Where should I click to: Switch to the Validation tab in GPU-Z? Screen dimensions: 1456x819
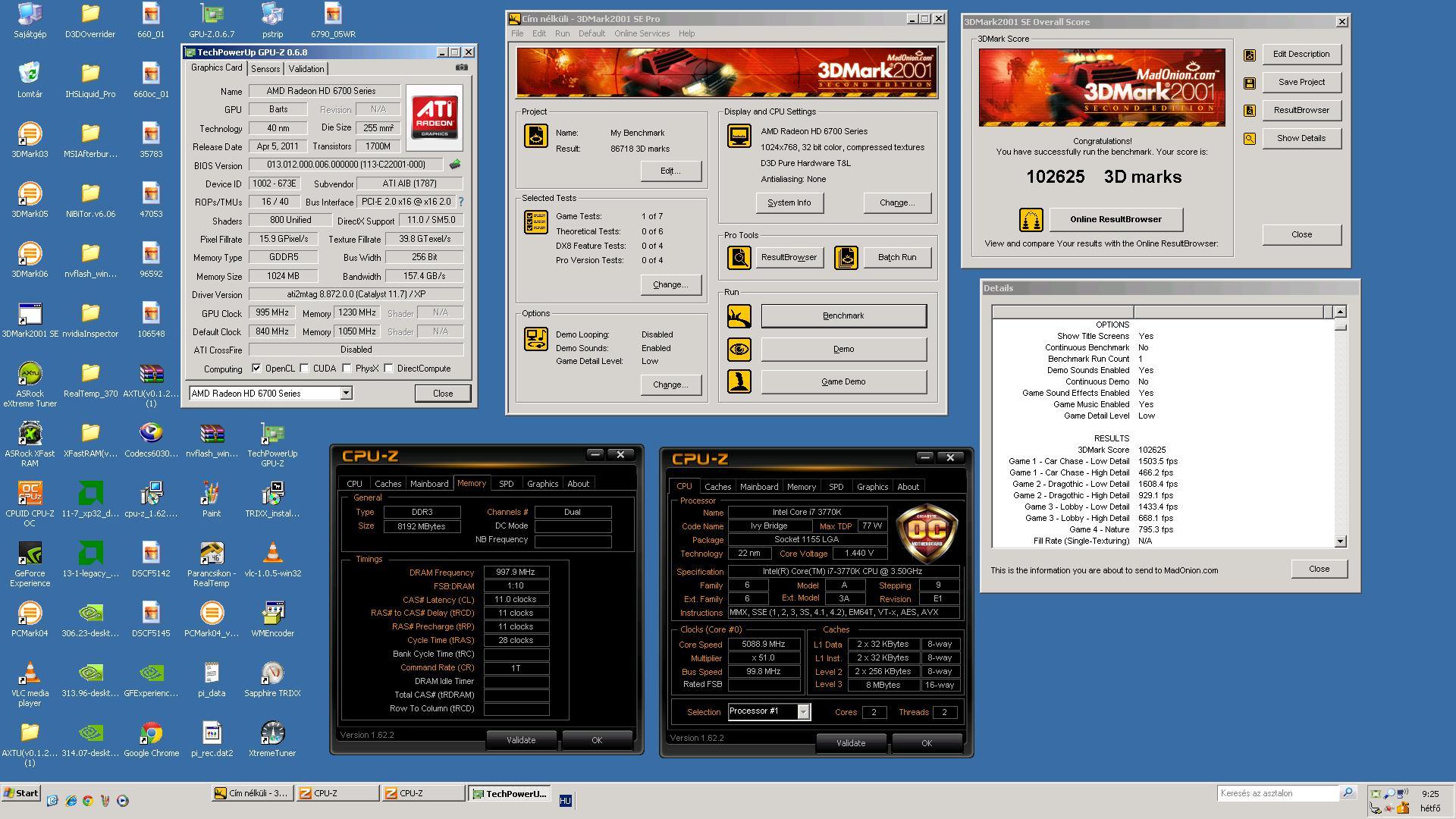pyautogui.click(x=306, y=68)
